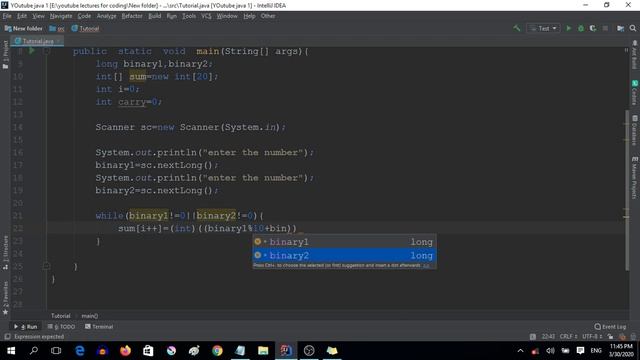The height and width of the screenshot is (360, 640).
Task: Open the Maven Projects side panel tab
Action: (x=635, y=177)
